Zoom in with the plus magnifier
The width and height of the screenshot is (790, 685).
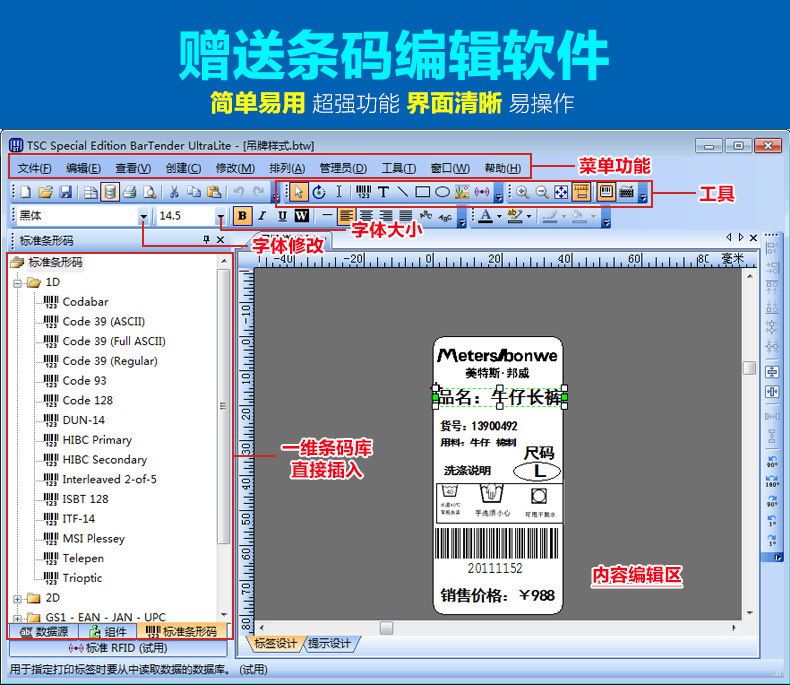[522, 192]
